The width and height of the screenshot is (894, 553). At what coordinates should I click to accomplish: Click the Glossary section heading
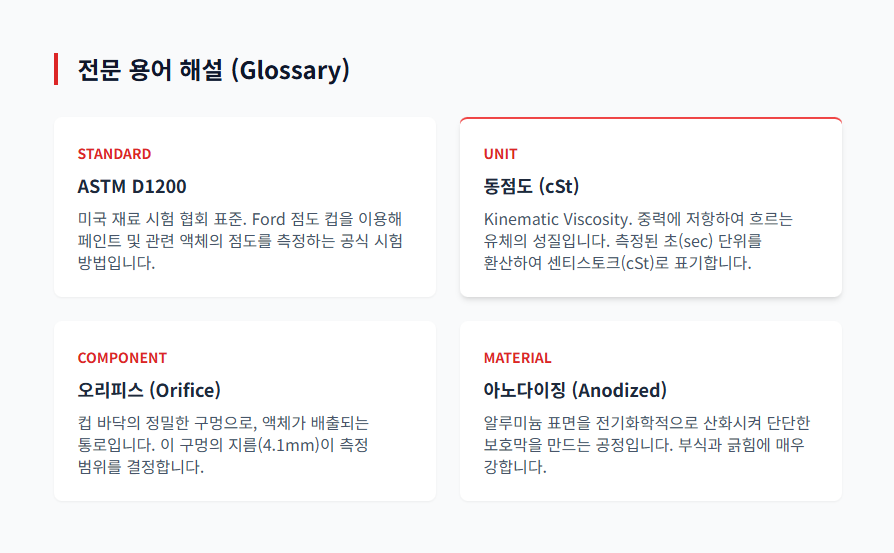point(213,70)
